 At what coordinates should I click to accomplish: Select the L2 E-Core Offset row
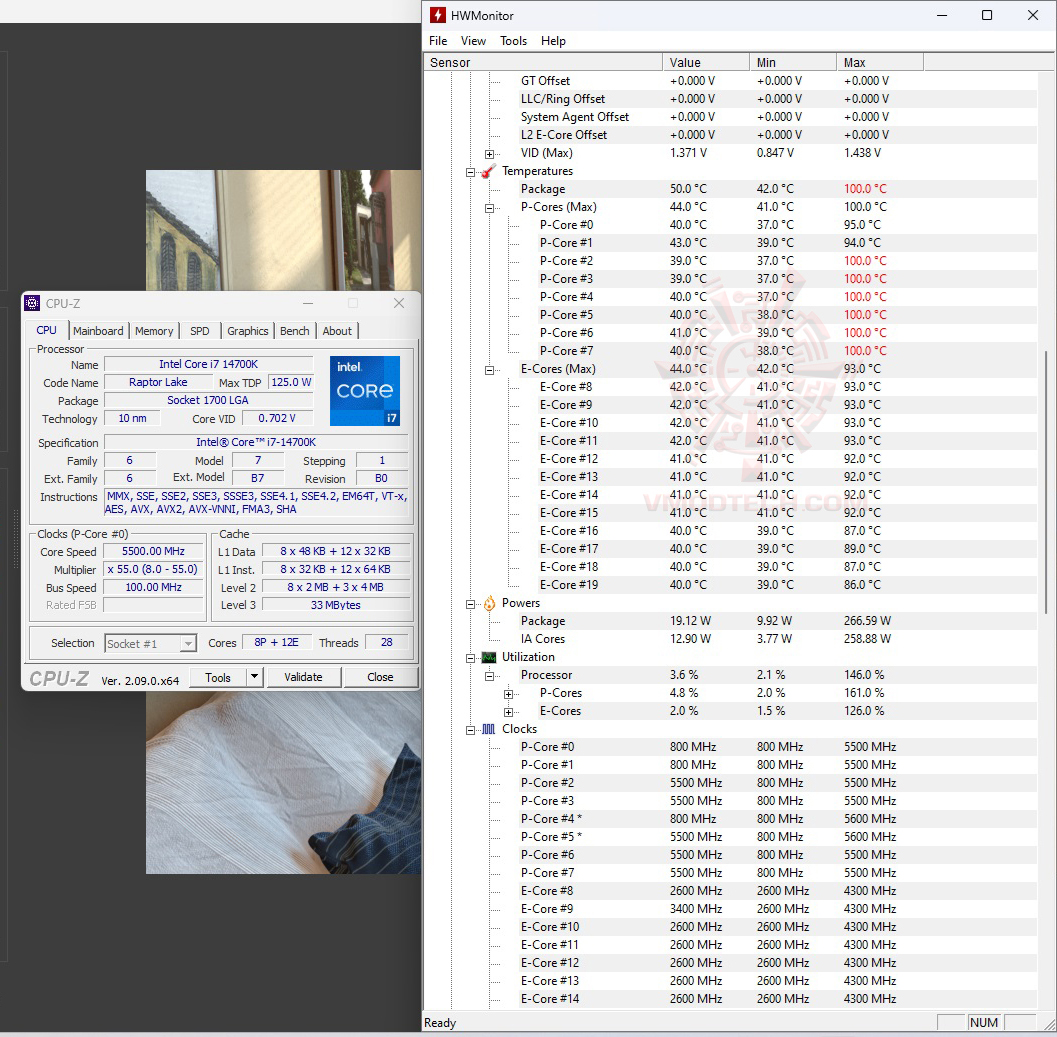(778, 135)
